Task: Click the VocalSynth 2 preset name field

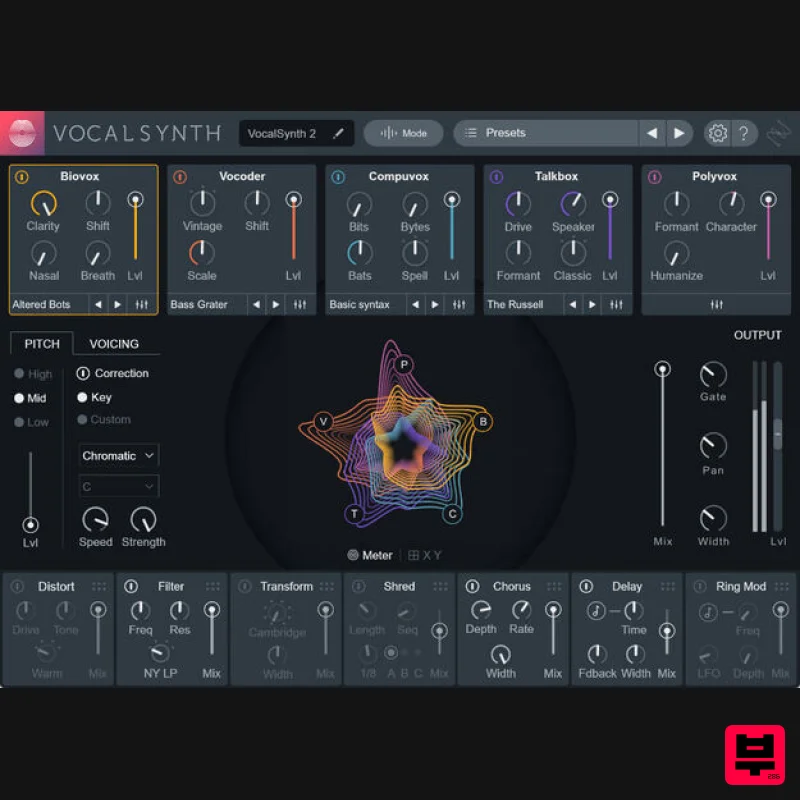Action: point(285,132)
